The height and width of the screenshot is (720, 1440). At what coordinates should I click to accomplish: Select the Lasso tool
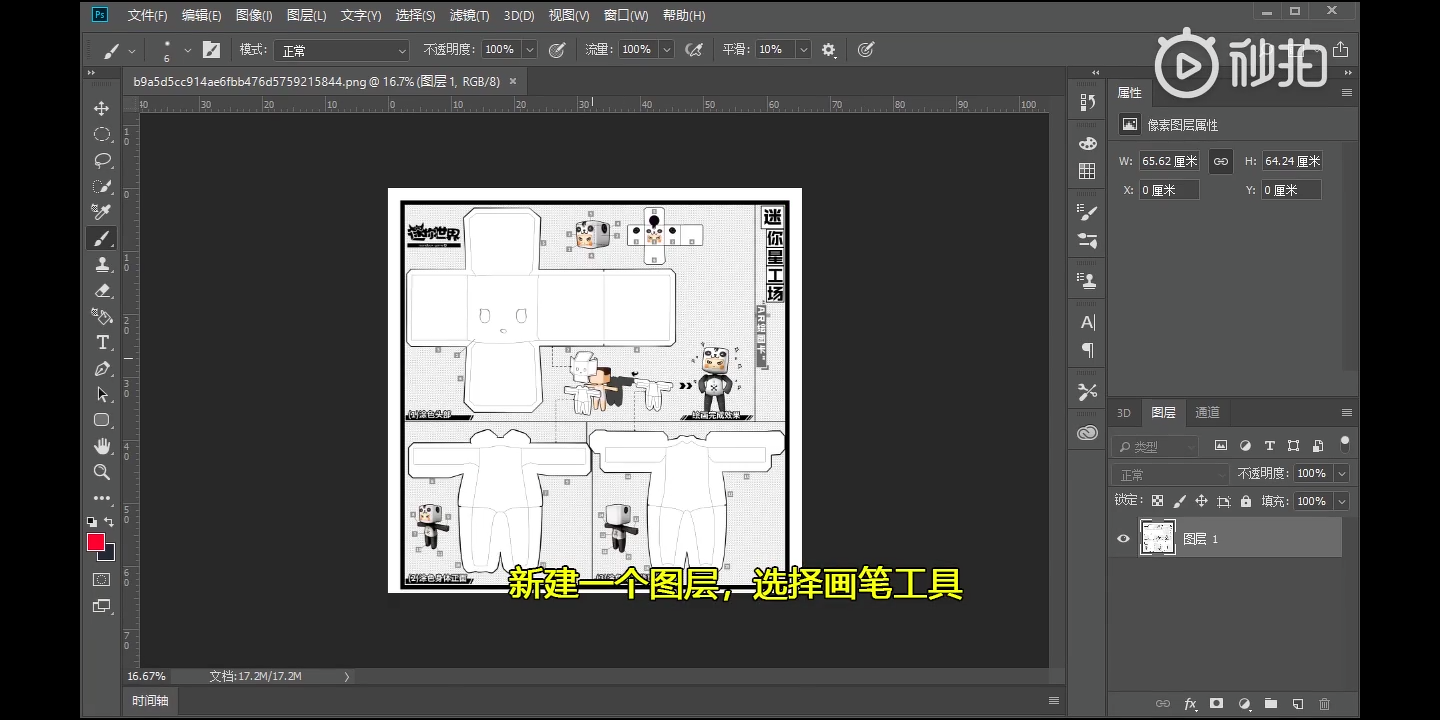click(102, 160)
